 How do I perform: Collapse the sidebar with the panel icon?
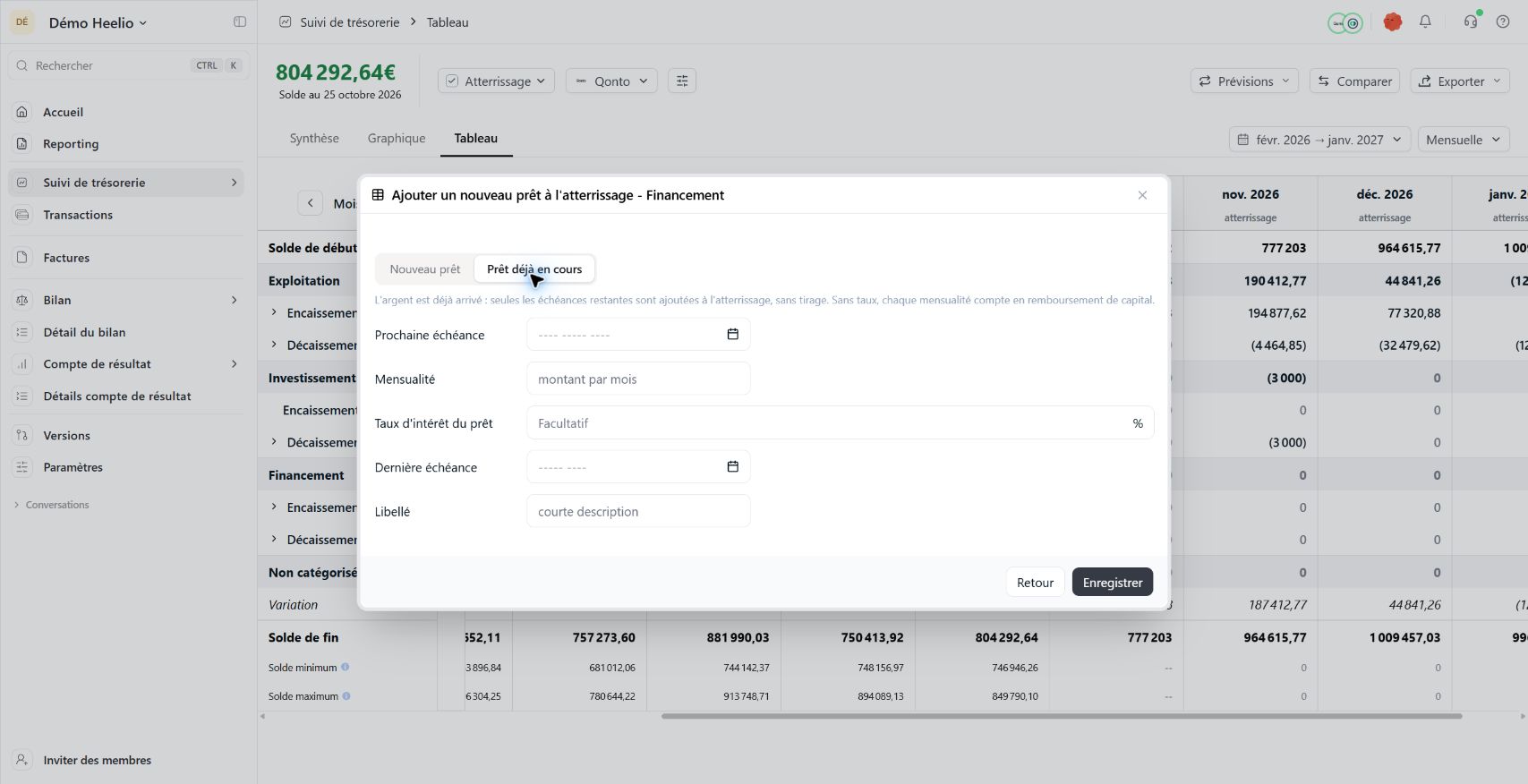(240, 22)
